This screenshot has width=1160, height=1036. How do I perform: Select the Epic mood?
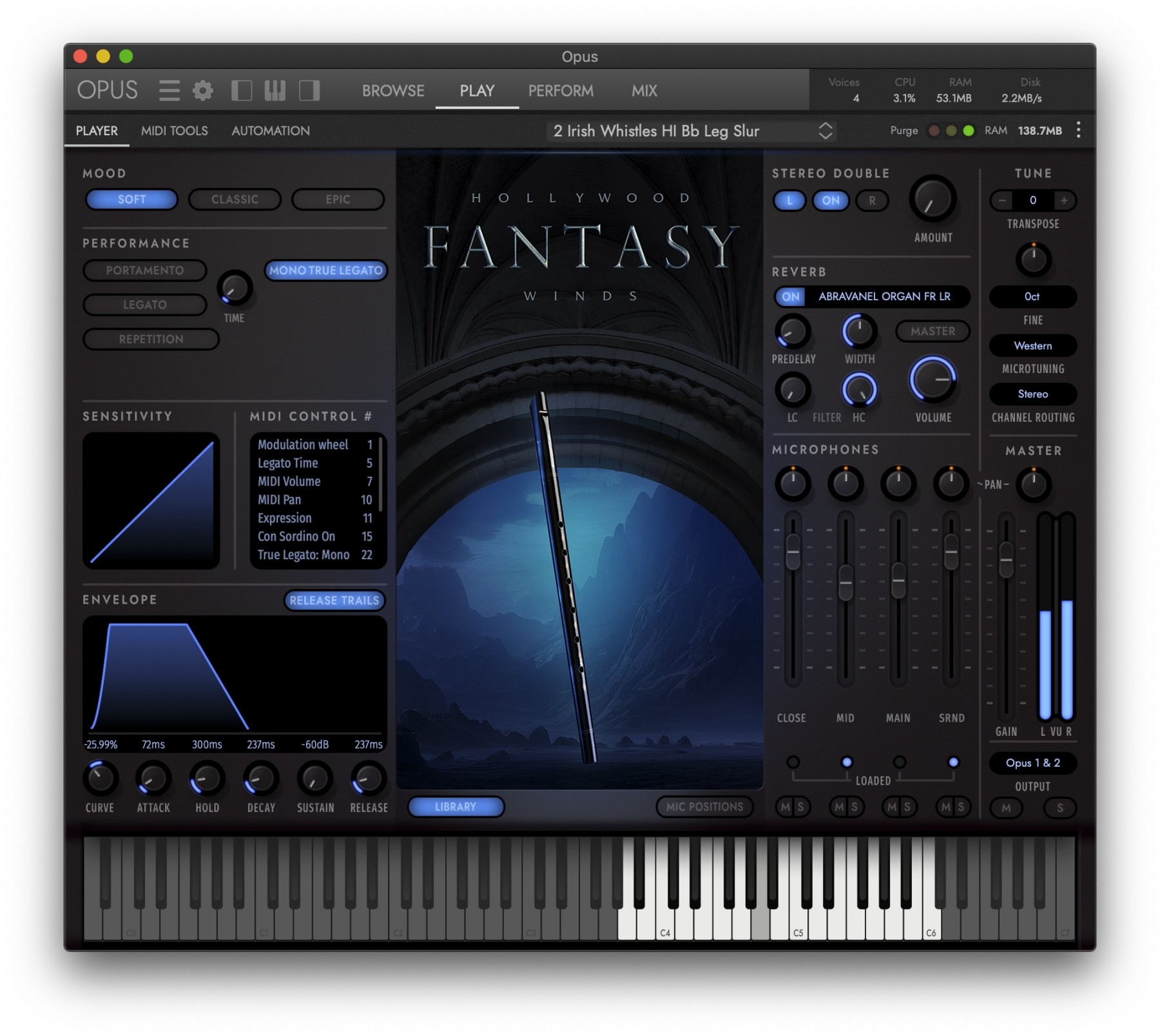coord(338,200)
